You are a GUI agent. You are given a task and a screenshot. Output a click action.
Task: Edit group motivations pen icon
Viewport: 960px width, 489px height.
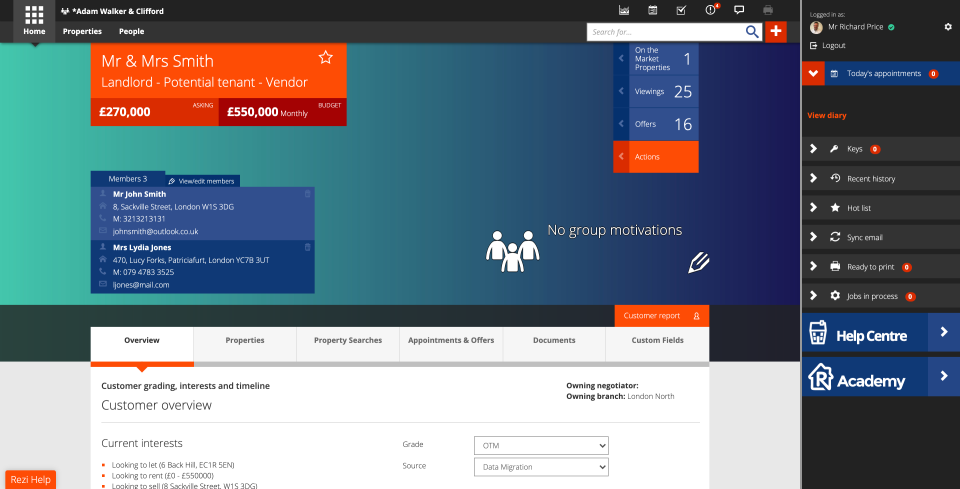pos(699,263)
